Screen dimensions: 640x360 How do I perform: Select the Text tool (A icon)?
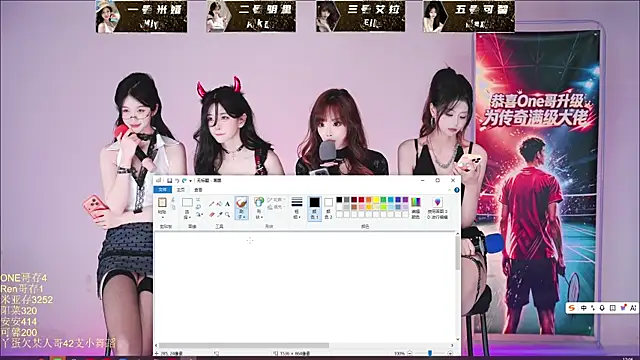(x=227, y=204)
